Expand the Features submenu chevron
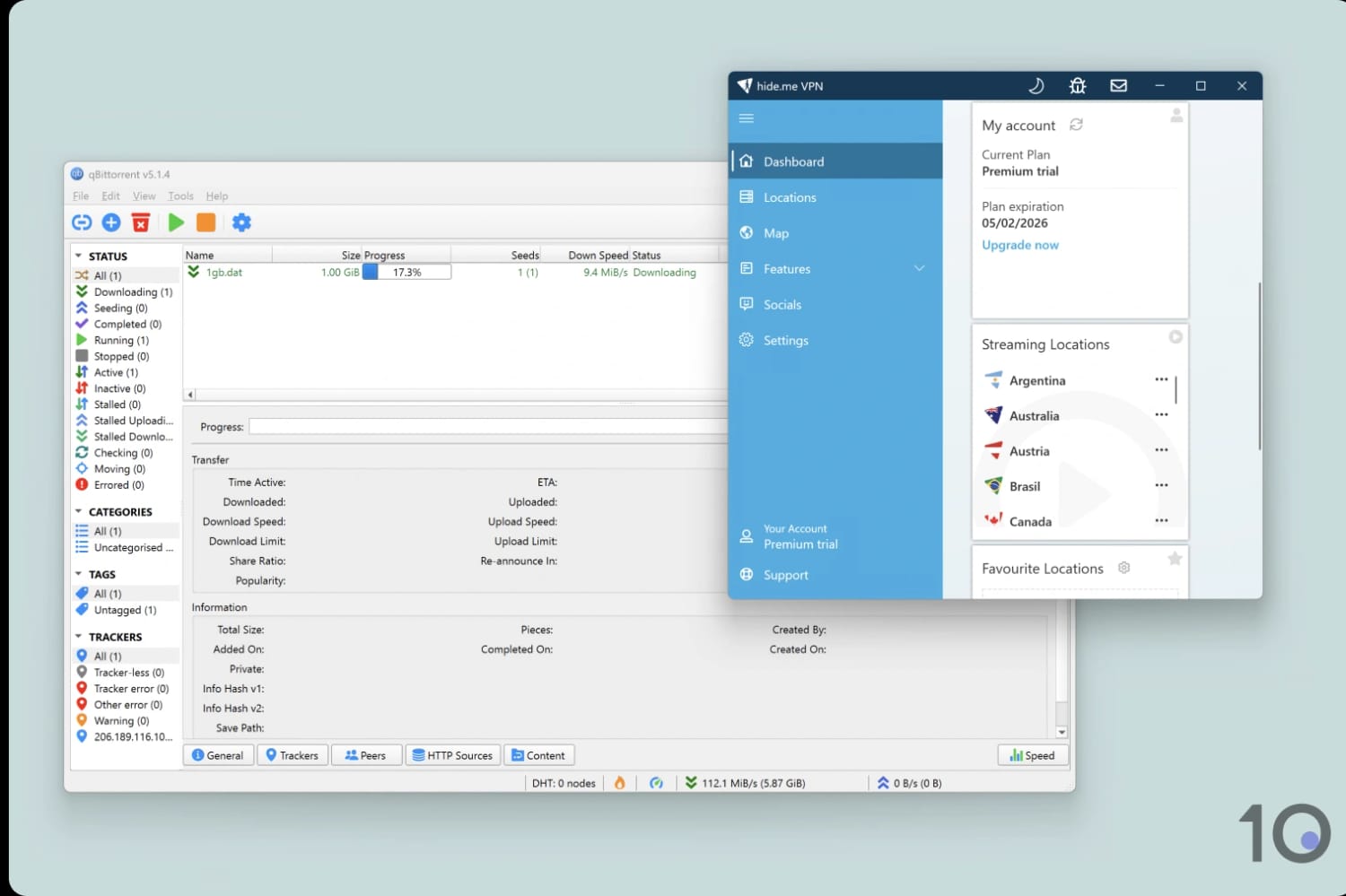 pos(919,268)
